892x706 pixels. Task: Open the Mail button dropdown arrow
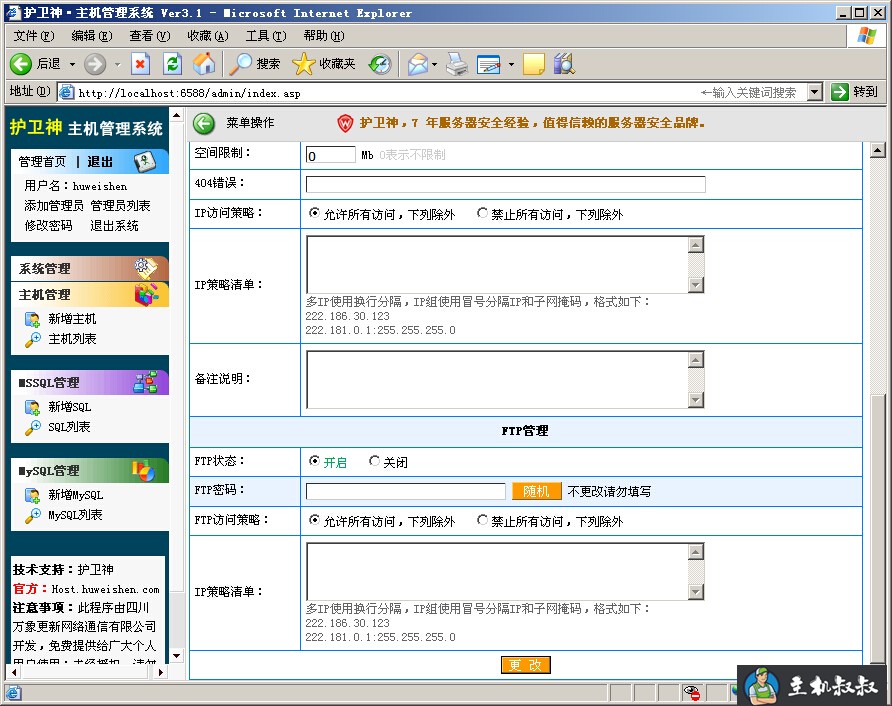pos(435,64)
